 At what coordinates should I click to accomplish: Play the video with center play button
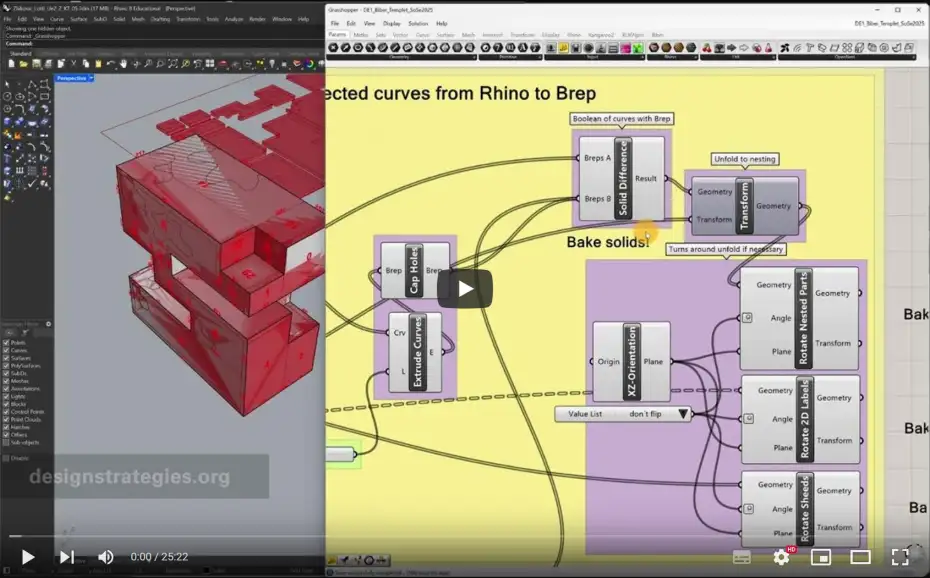click(464, 289)
